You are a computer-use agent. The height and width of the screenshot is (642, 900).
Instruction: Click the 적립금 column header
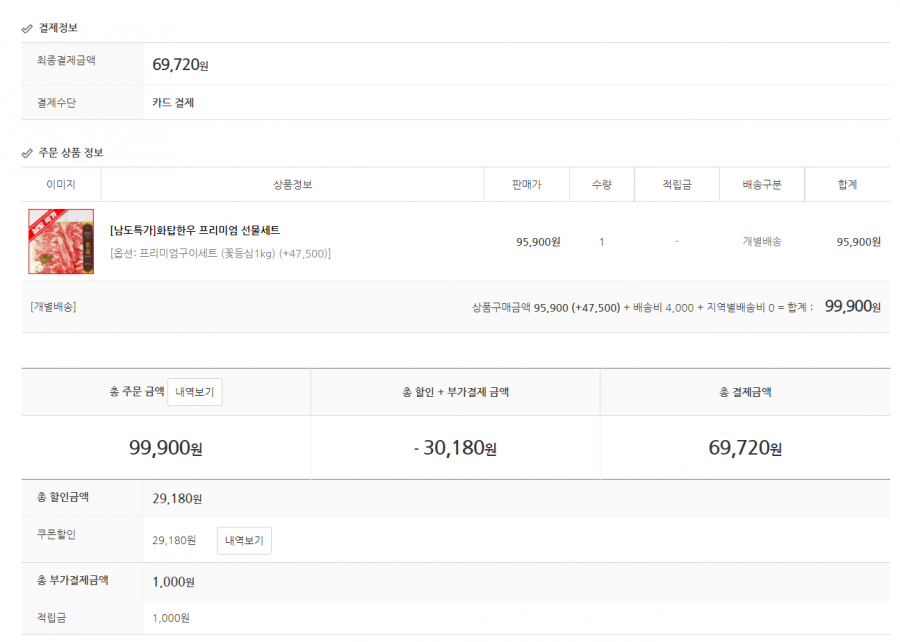click(x=677, y=184)
